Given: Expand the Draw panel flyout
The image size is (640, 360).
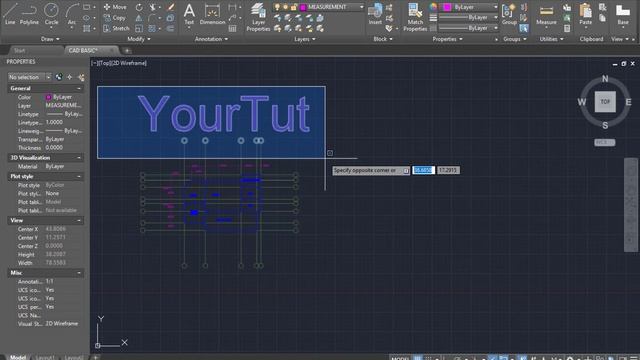Looking at the screenshot, I should pyautogui.click(x=50, y=39).
